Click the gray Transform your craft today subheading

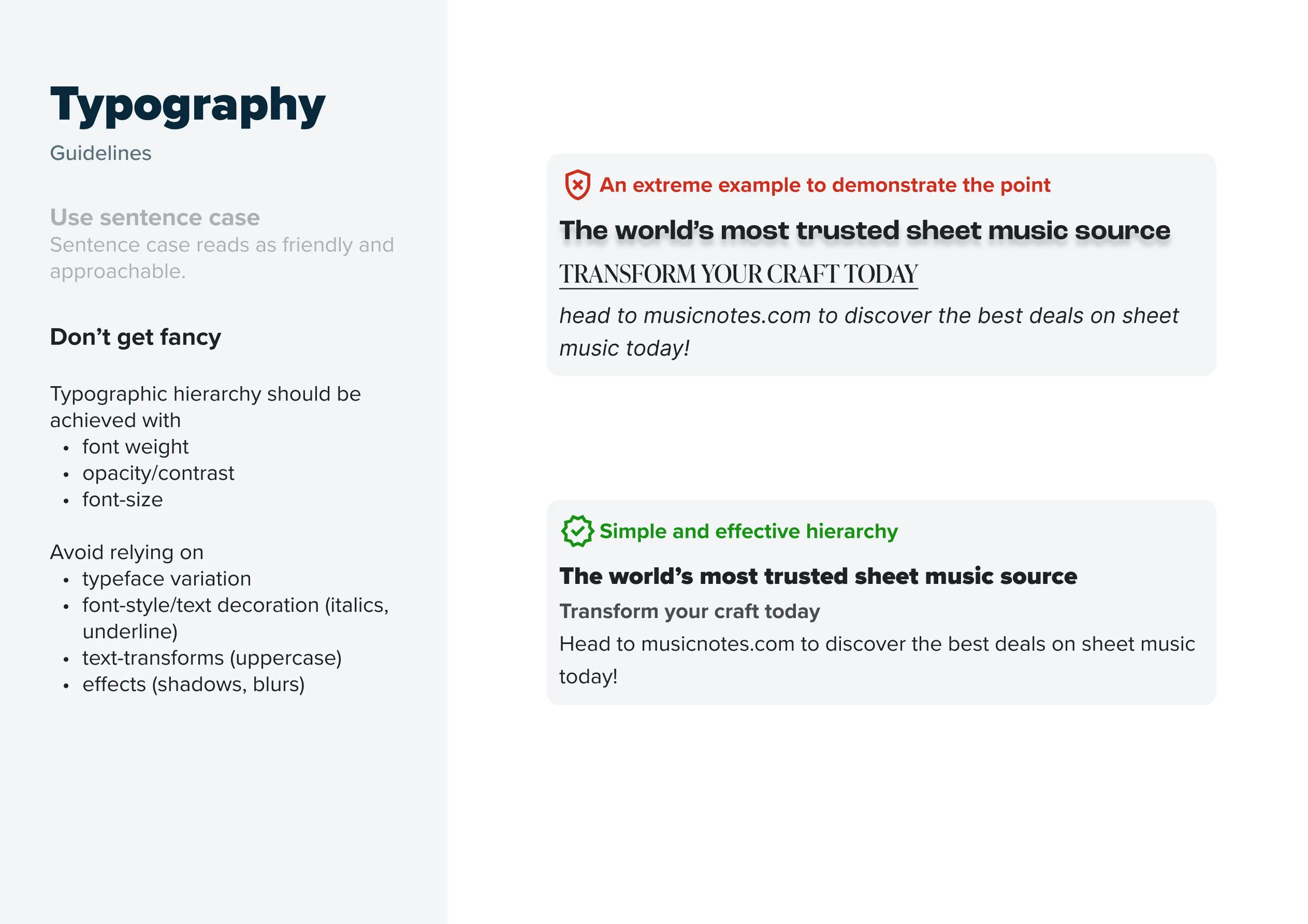689,611
